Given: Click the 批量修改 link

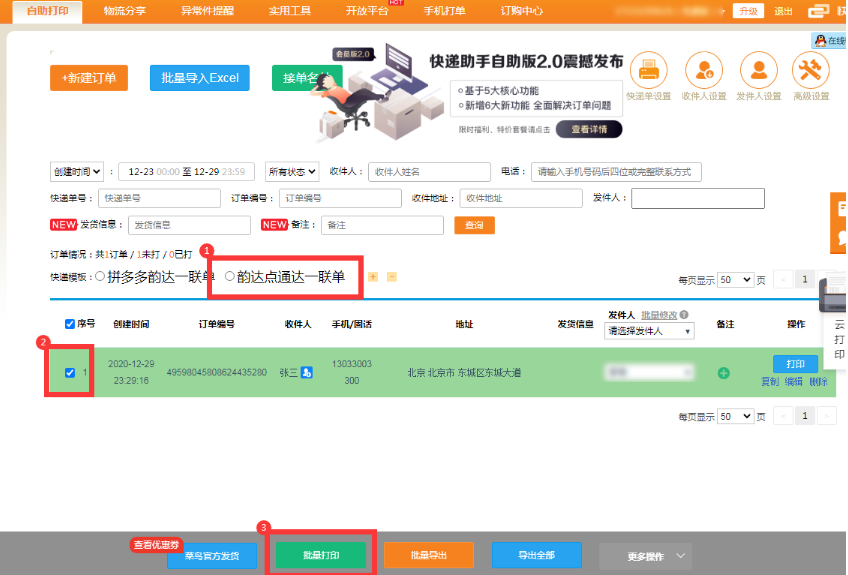Looking at the screenshot, I should pos(659,315).
